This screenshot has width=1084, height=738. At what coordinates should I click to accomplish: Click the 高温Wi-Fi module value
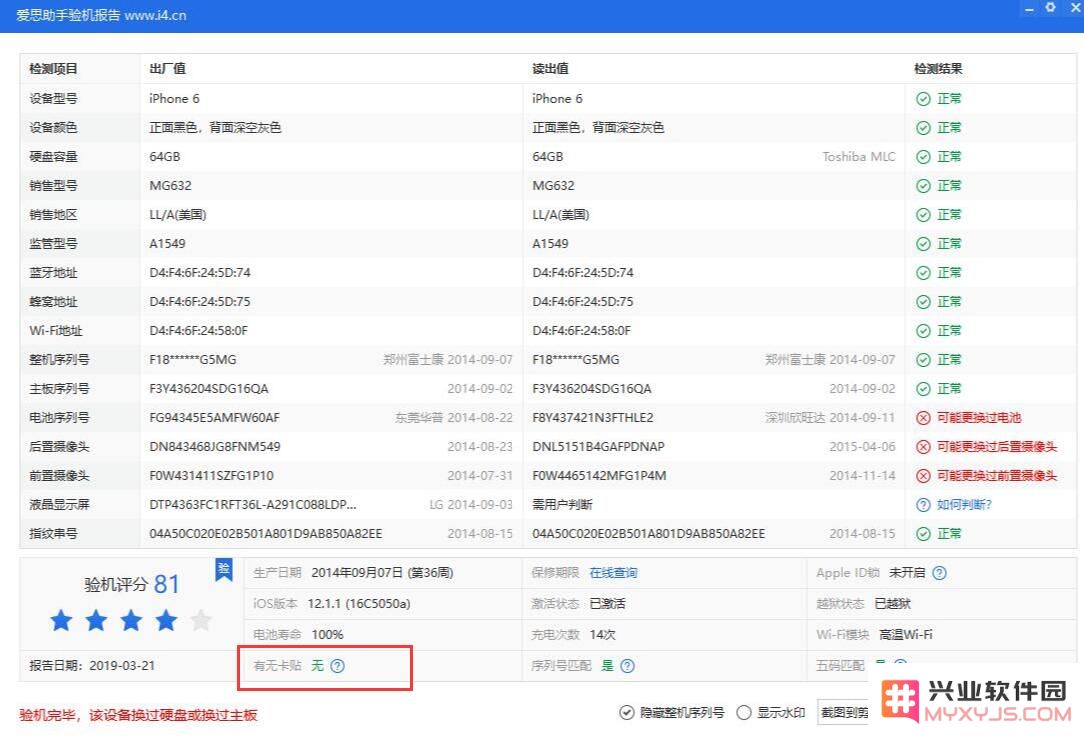(x=906, y=634)
